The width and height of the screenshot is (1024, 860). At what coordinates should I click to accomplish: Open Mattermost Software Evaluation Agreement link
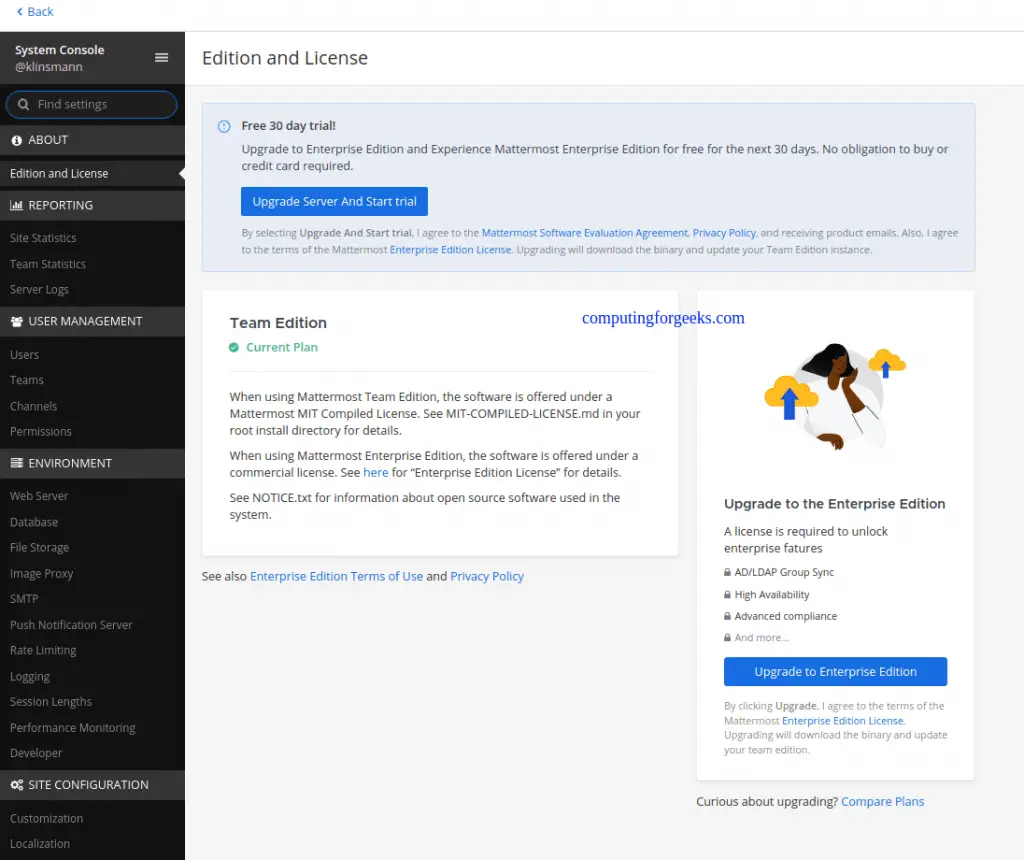pos(584,233)
